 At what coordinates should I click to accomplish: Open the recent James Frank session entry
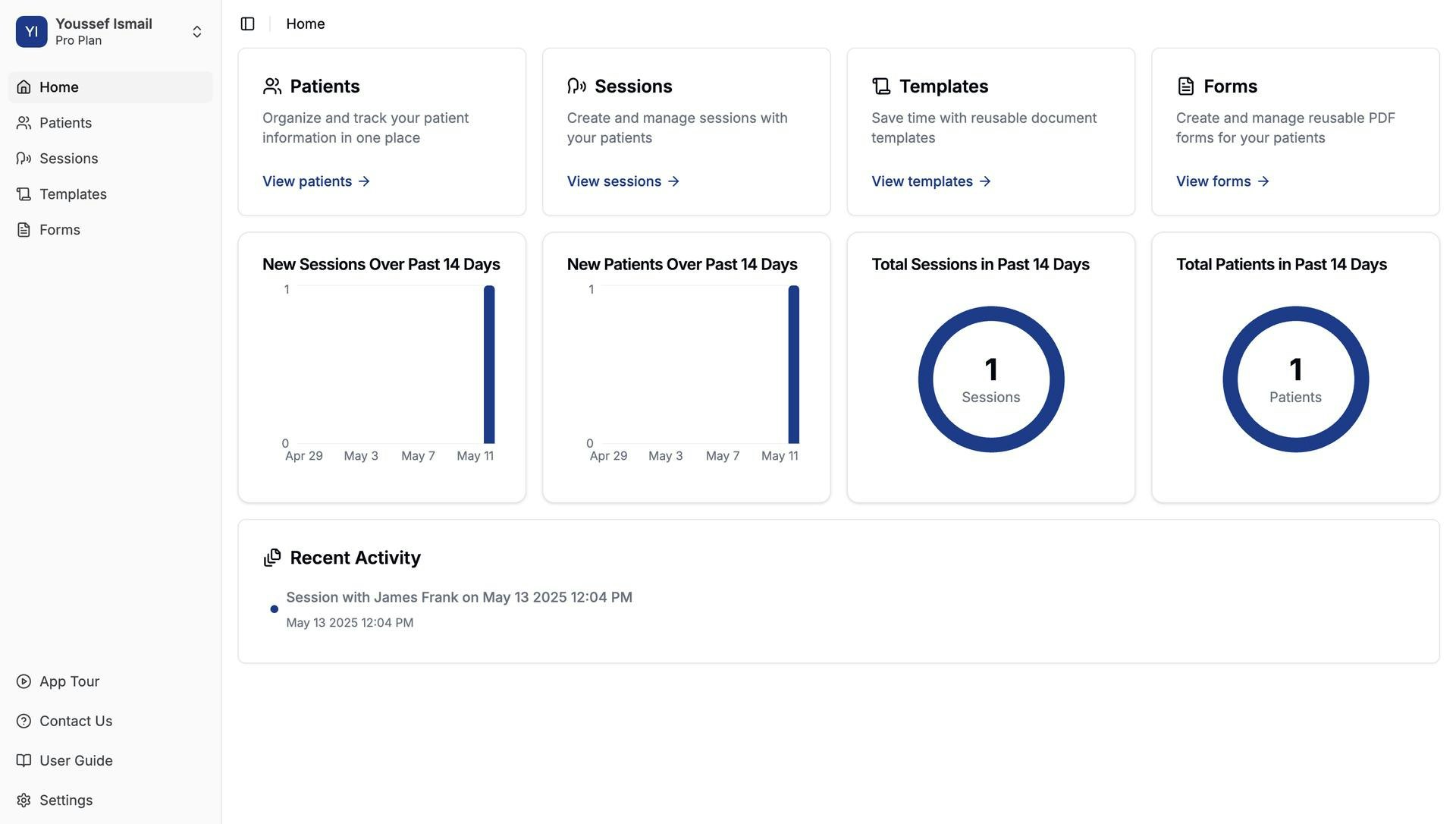(x=459, y=598)
